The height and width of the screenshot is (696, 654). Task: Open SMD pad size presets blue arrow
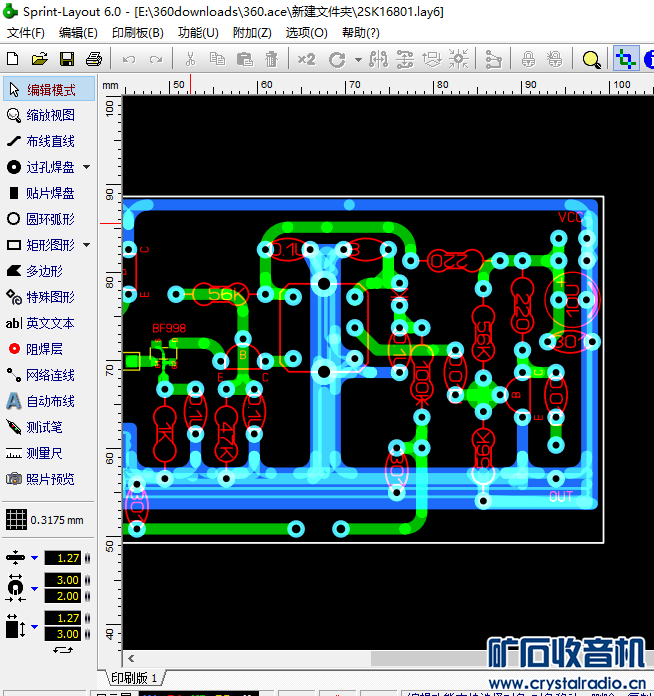coord(34,626)
